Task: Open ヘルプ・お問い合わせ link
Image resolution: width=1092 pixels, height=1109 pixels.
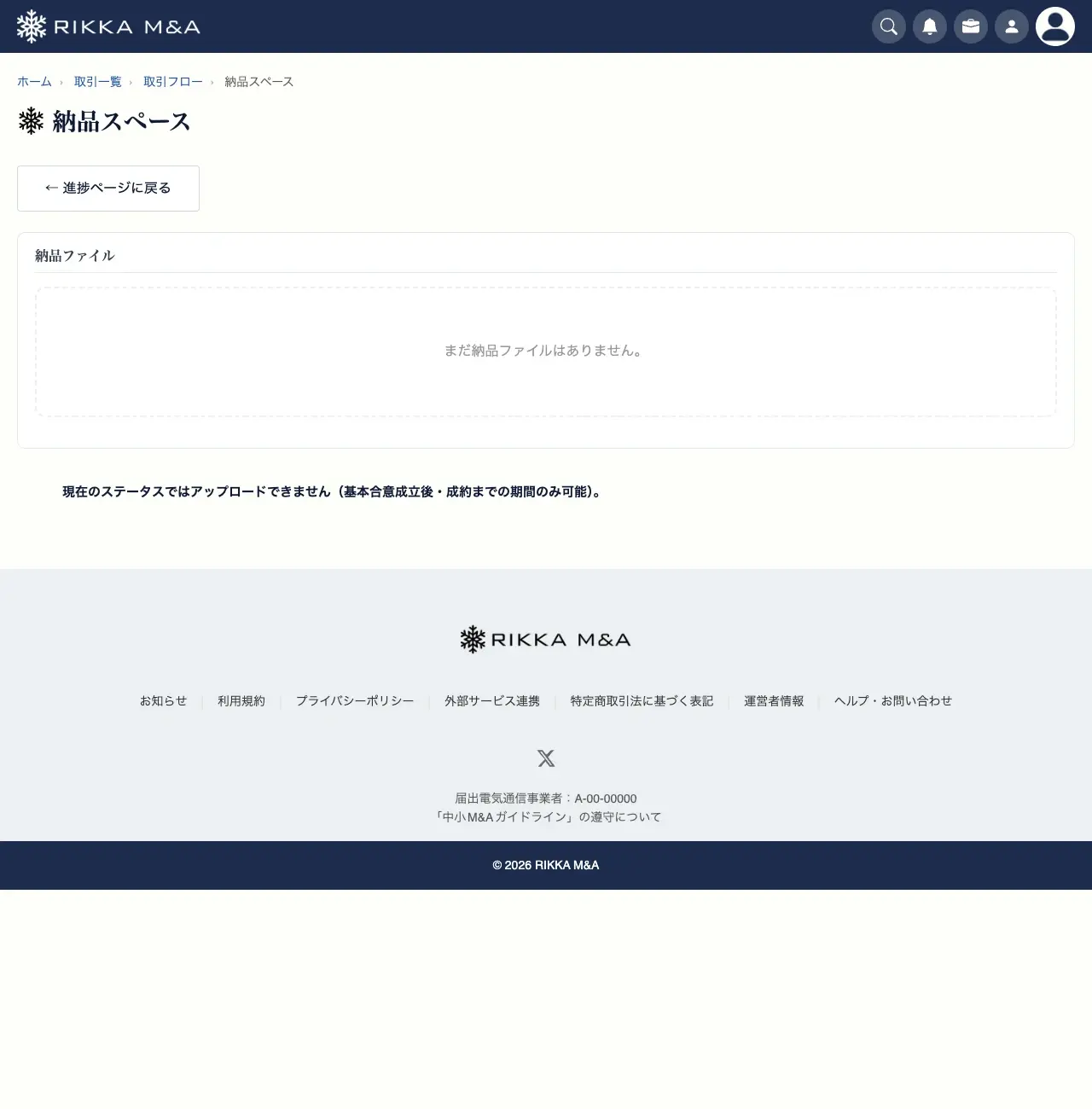Action: (x=893, y=700)
